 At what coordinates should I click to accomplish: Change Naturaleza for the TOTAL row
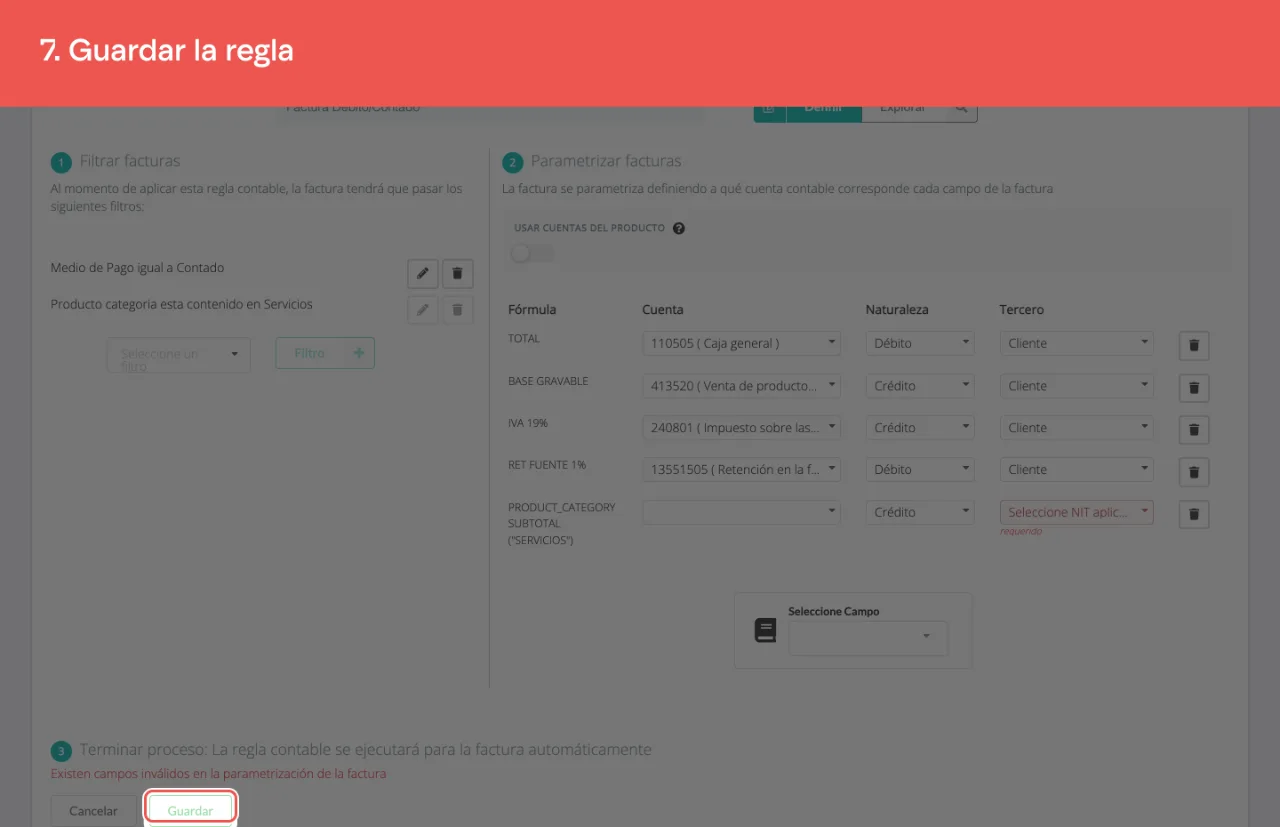(x=920, y=343)
